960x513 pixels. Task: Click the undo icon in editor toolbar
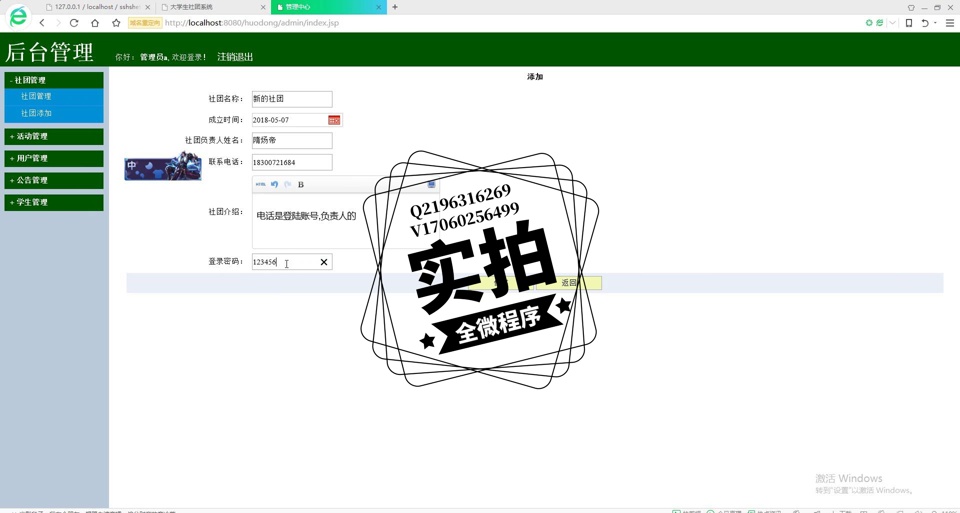(274, 184)
